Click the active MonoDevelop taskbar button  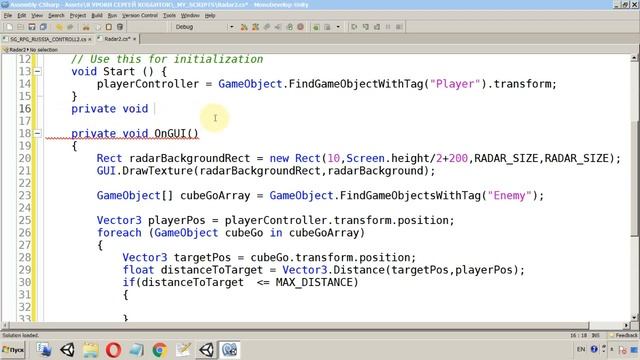[x=229, y=350]
